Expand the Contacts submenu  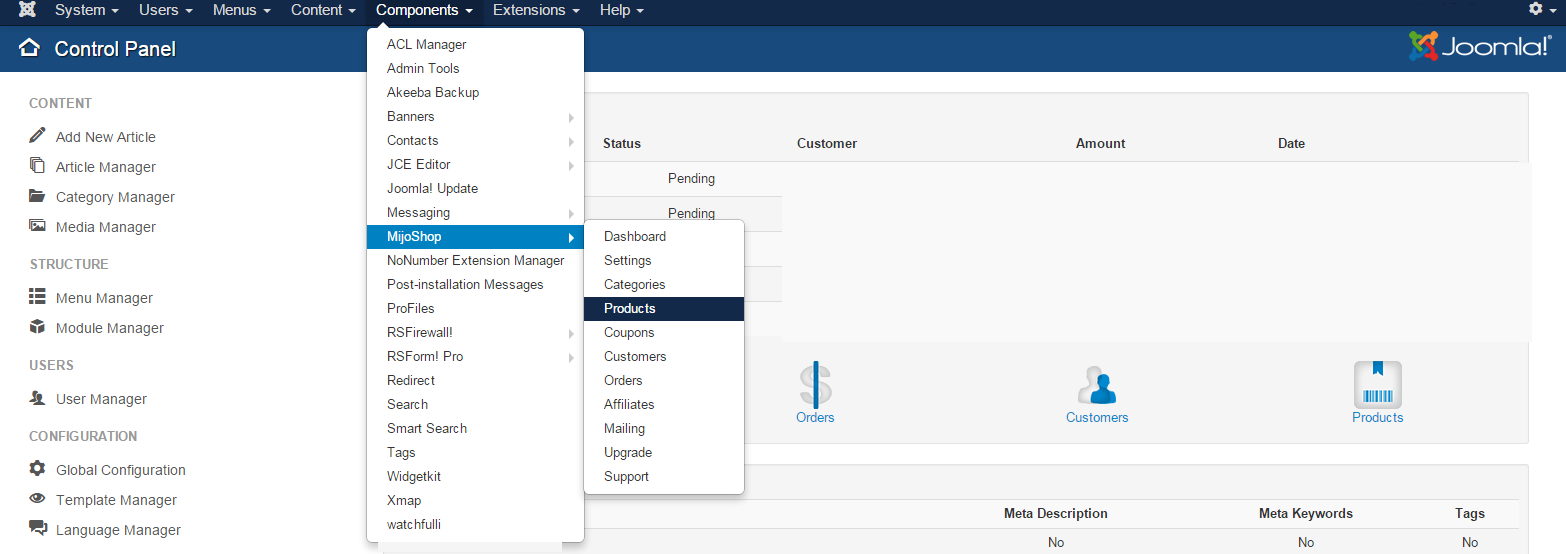click(475, 140)
